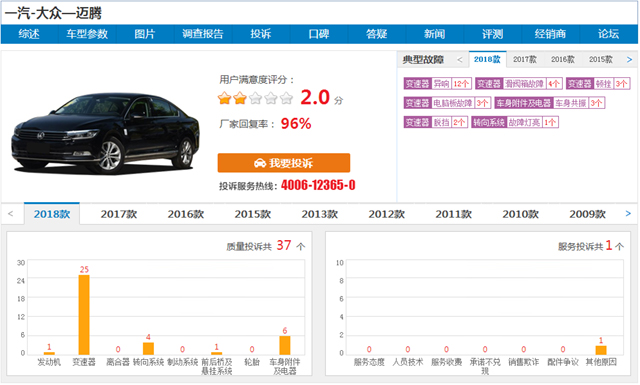
Task: Open the 车型参数 navigation tab
Action: [87, 34]
